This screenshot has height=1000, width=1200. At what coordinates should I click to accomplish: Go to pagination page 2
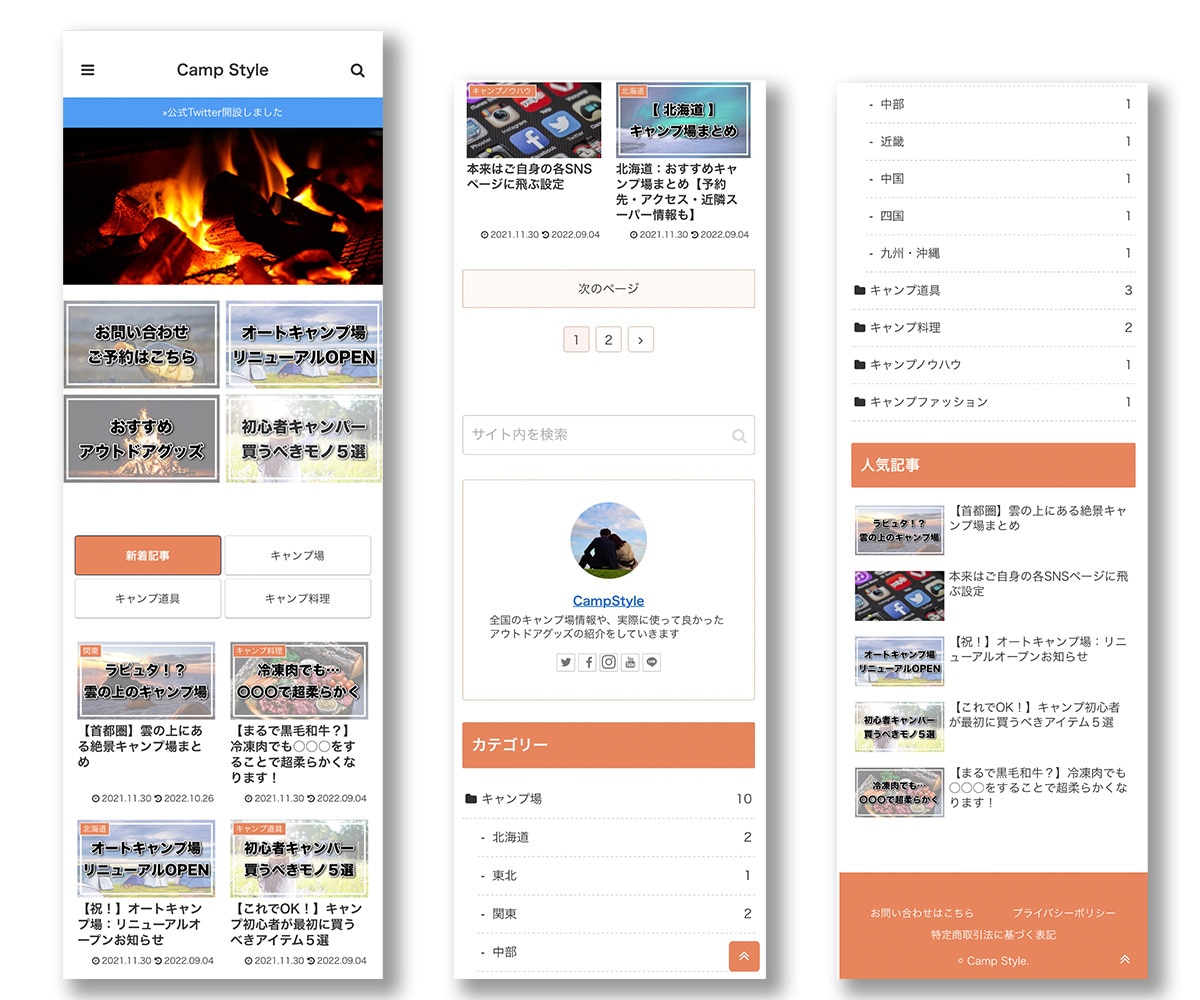(x=608, y=339)
